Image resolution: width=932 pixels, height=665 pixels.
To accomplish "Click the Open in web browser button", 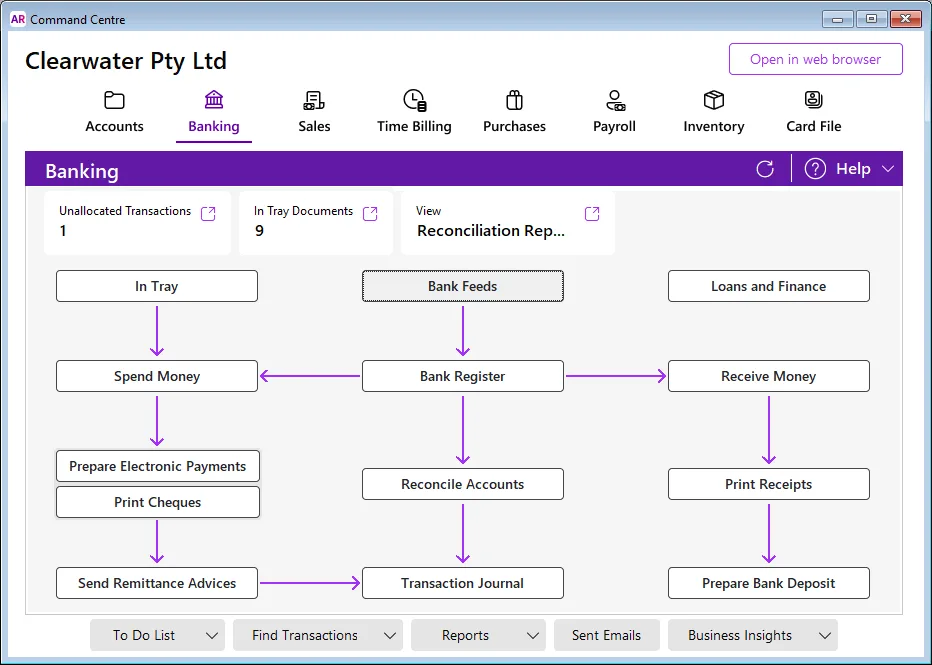I will [815, 59].
